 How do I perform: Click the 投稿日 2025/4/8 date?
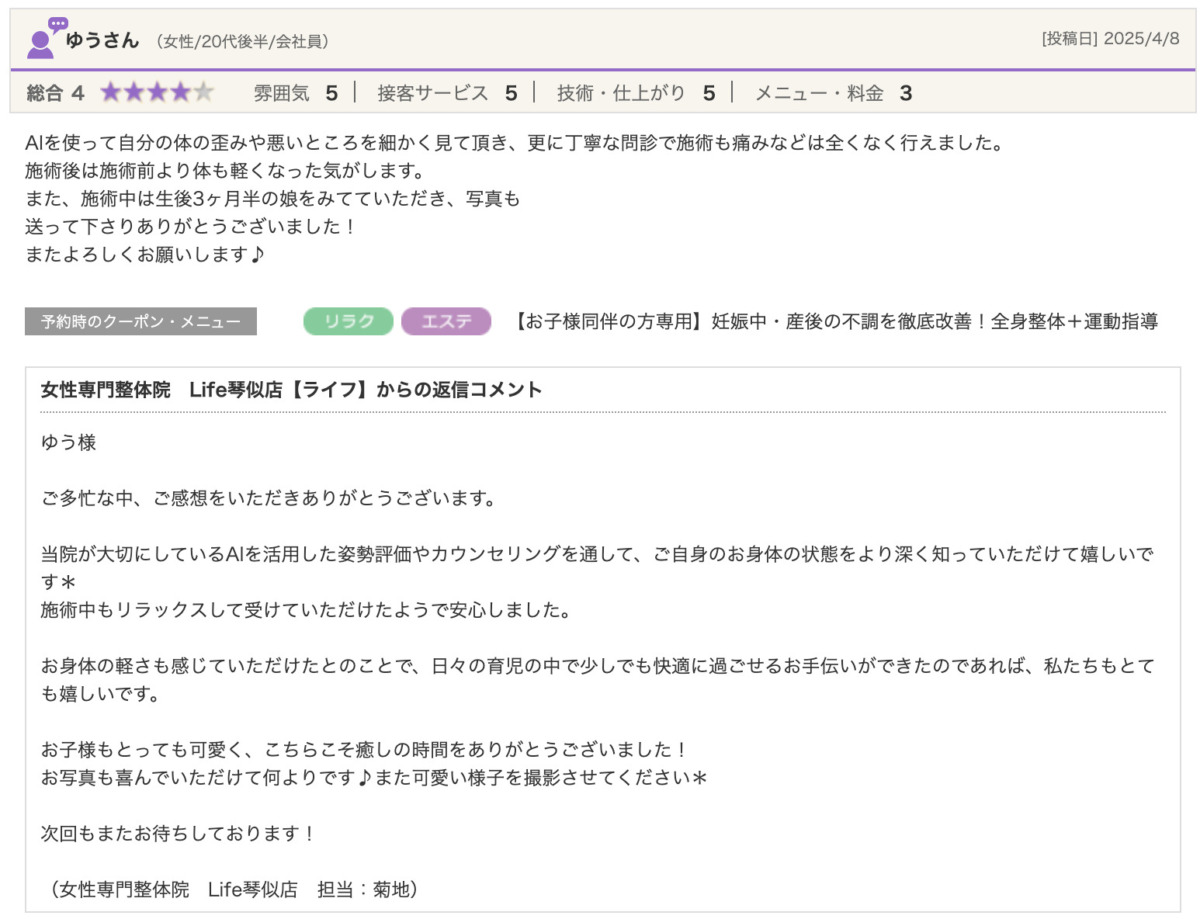pyautogui.click(x=1110, y=39)
